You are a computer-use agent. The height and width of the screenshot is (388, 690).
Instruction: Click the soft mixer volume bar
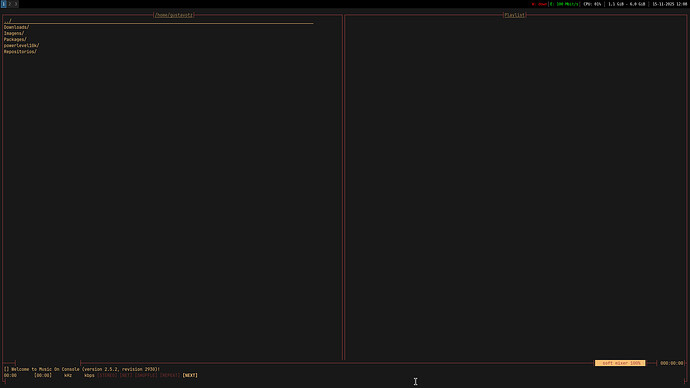click(620, 363)
